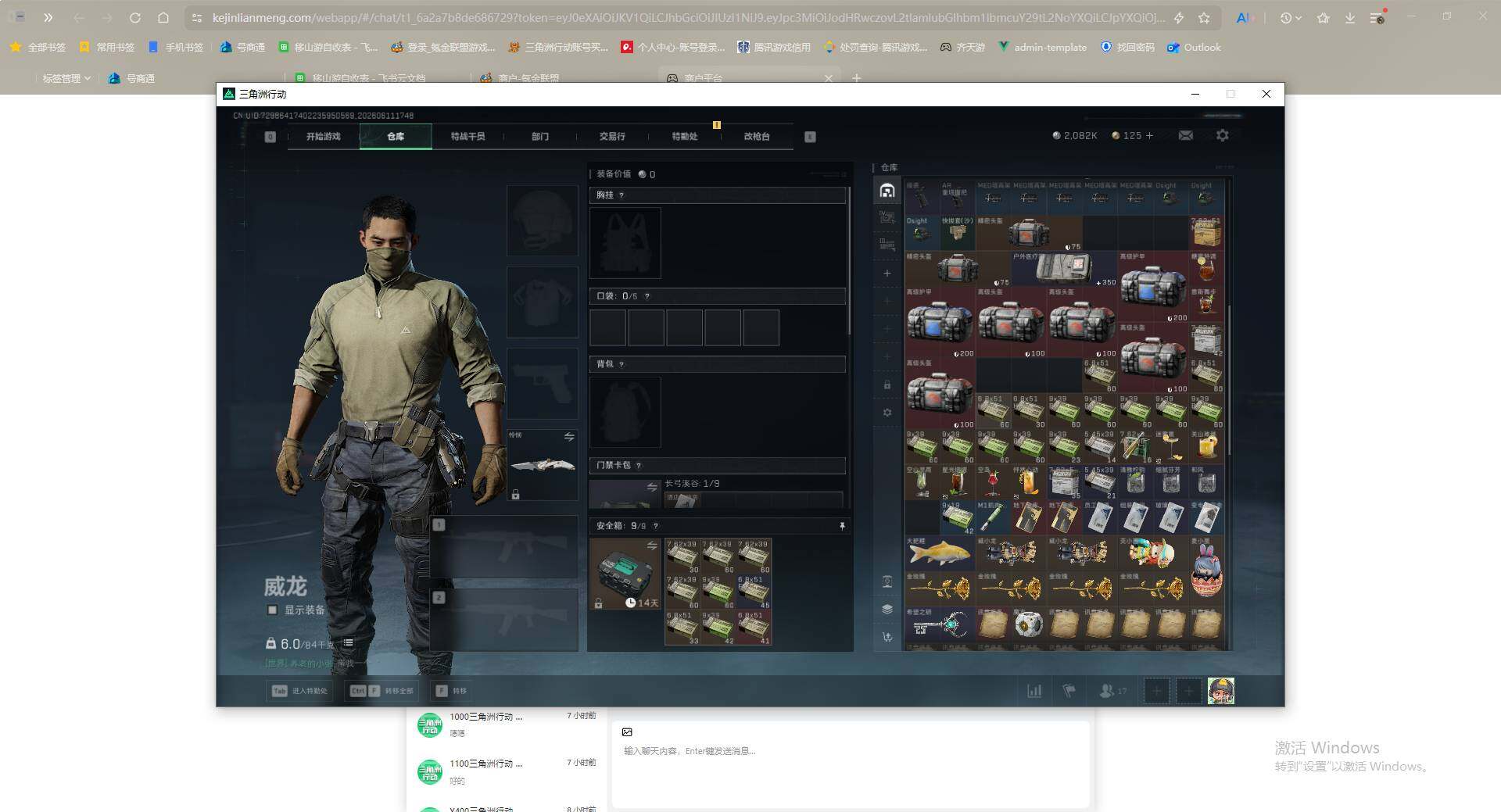Open the game settings gear
Screen dimensions: 1501x812
point(1223,135)
